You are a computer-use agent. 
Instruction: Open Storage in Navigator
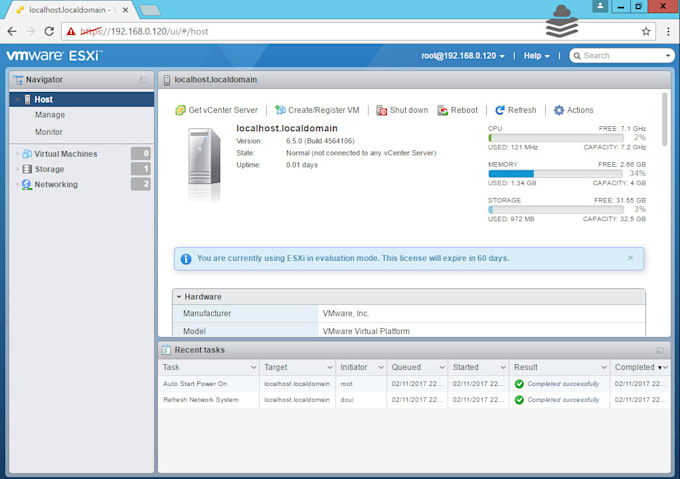pyautogui.click(x=49, y=169)
